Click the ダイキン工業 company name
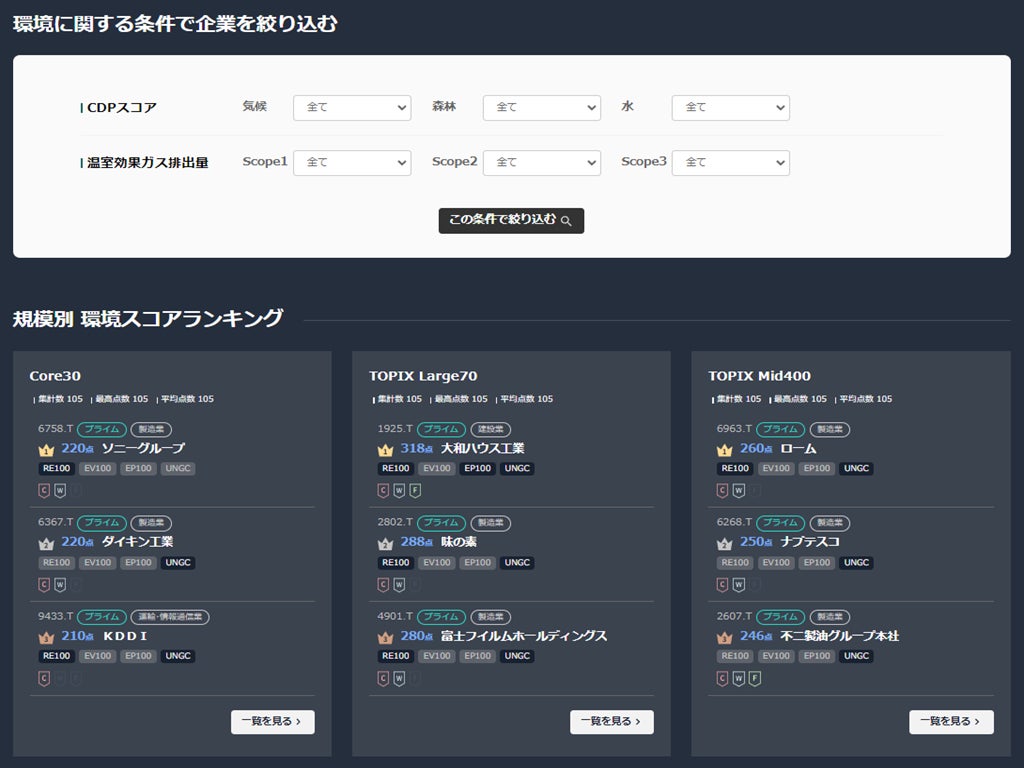Screen dimensions: 1024x768 pyautogui.click(x=137, y=542)
